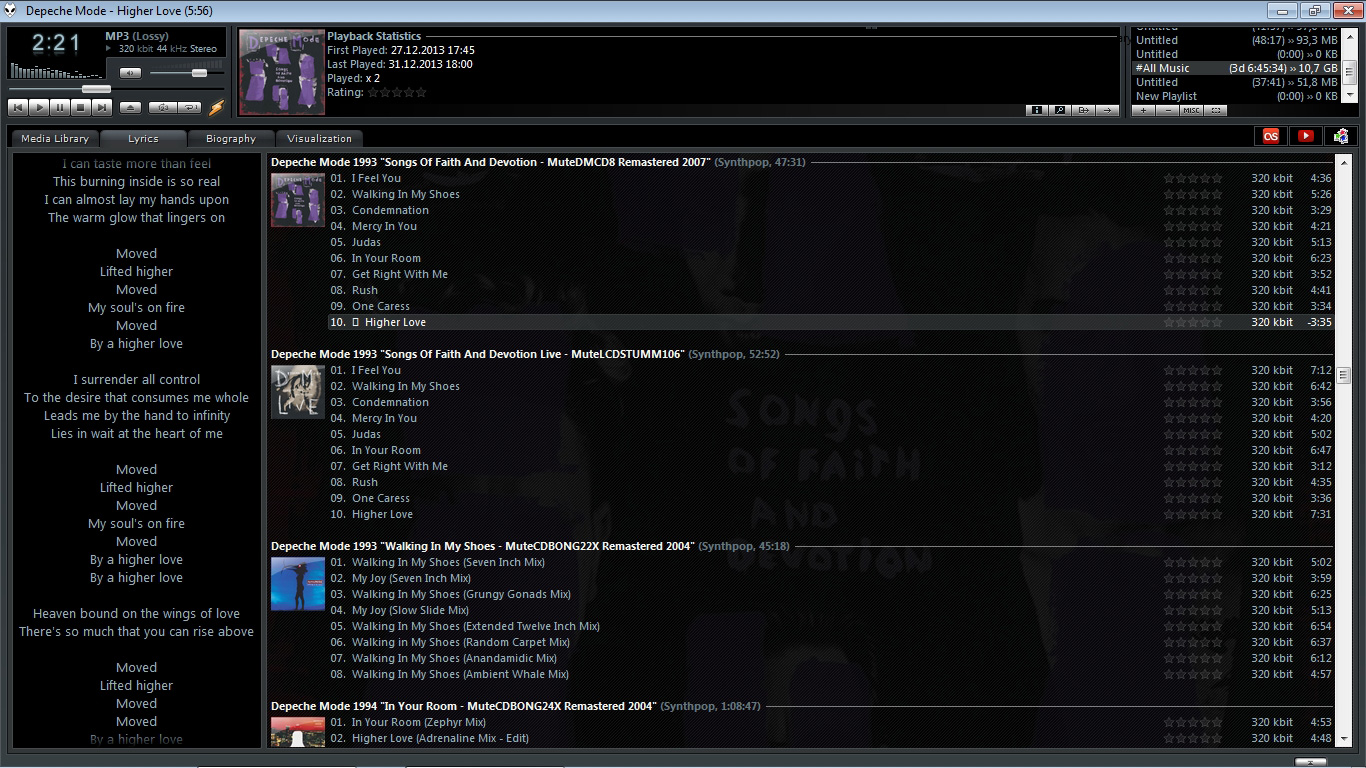Rate I Feel You in the Remastered 2007 album
Screen dimensions: 1366x768
[1193, 178]
